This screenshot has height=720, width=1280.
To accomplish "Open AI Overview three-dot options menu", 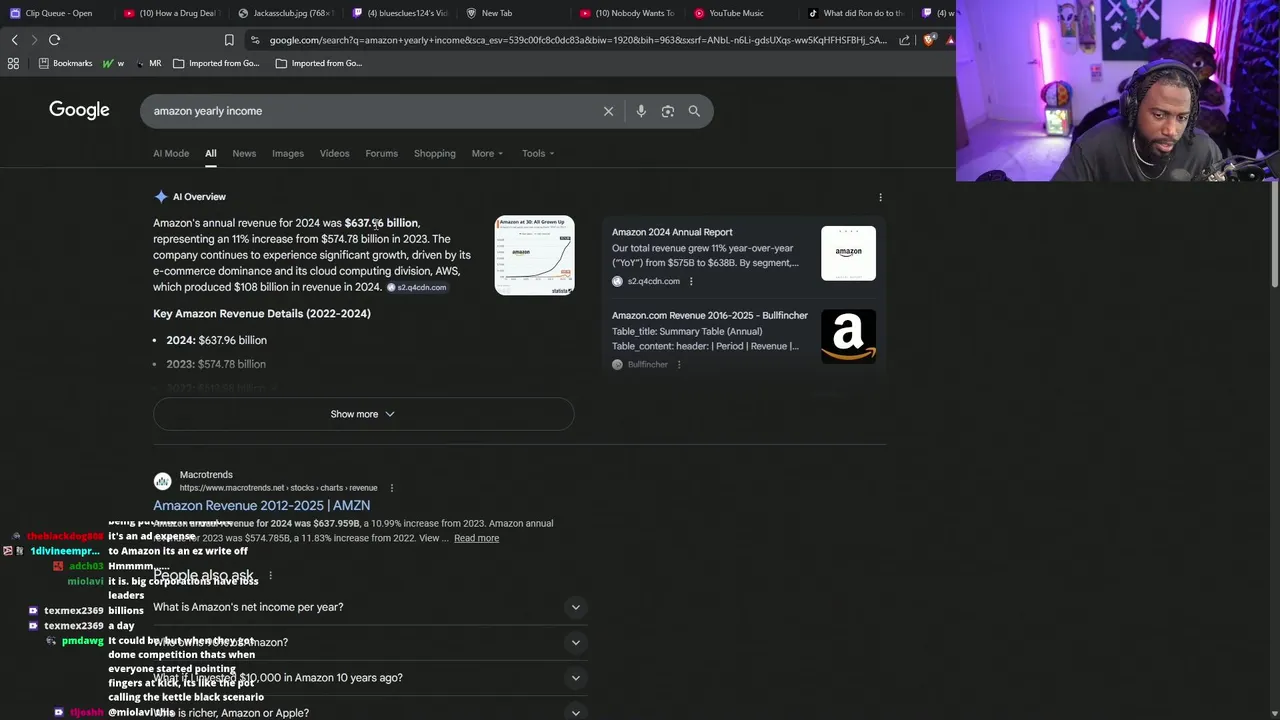I will 880,197.
